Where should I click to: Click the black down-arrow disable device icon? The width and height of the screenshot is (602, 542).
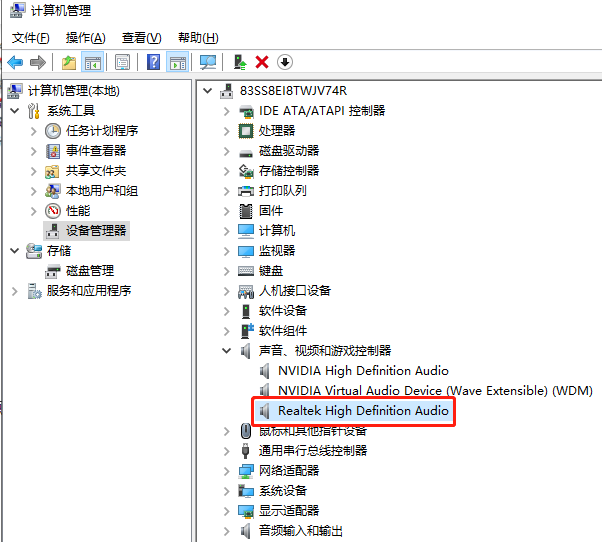point(285,62)
